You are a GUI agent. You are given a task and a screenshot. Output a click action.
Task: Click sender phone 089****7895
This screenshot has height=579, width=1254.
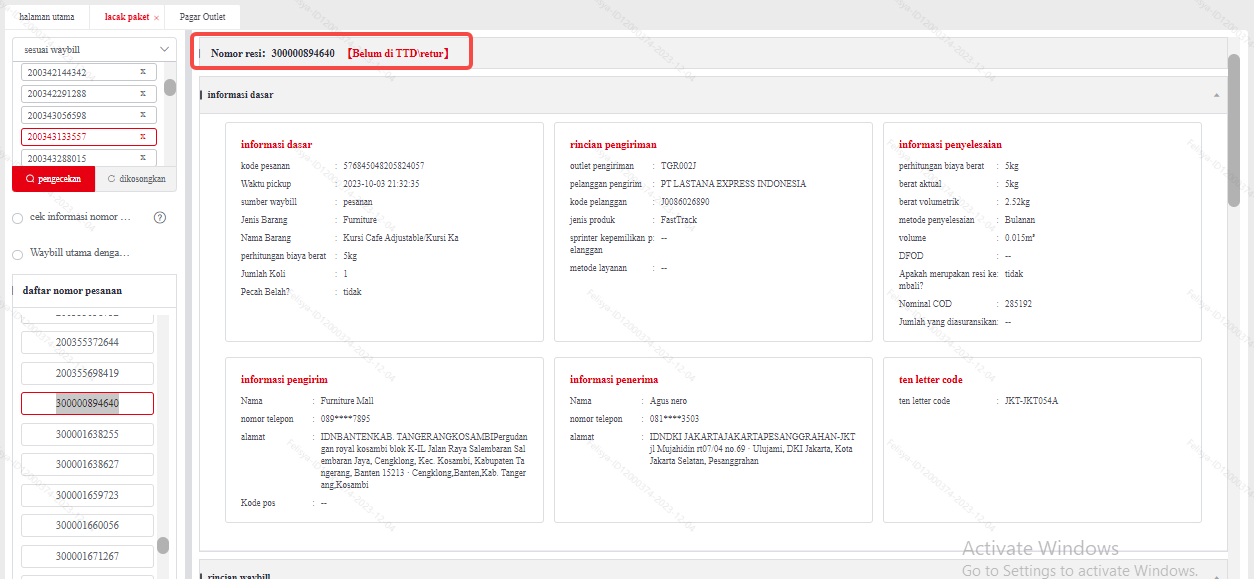(345, 419)
